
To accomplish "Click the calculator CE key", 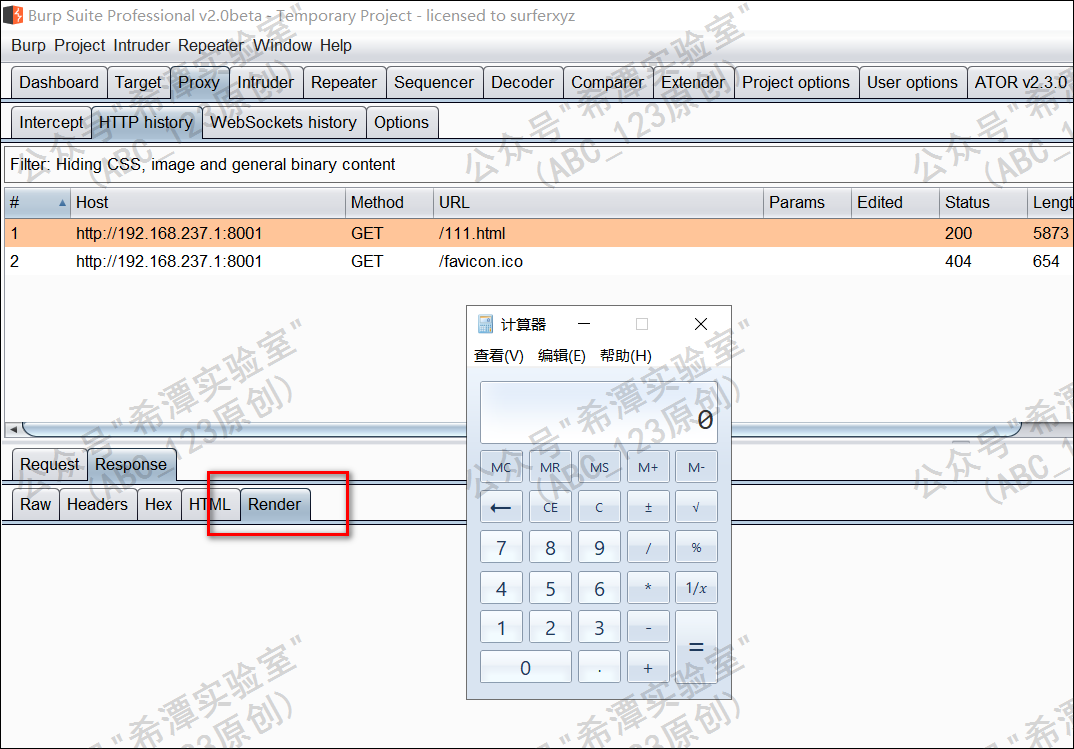I will (x=550, y=508).
